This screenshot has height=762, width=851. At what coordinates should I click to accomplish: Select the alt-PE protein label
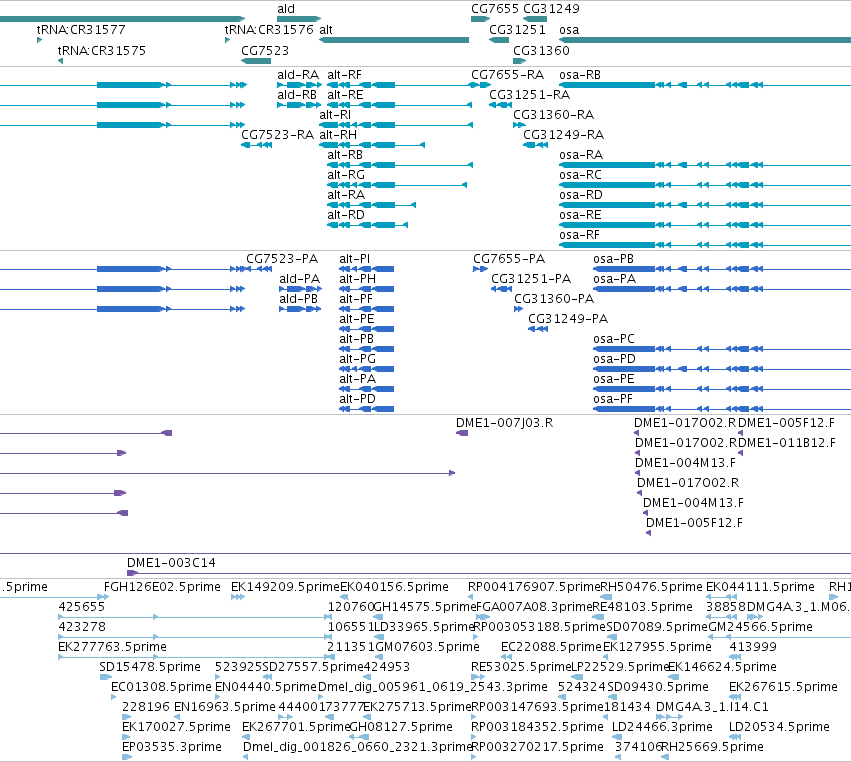click(357, 319)
